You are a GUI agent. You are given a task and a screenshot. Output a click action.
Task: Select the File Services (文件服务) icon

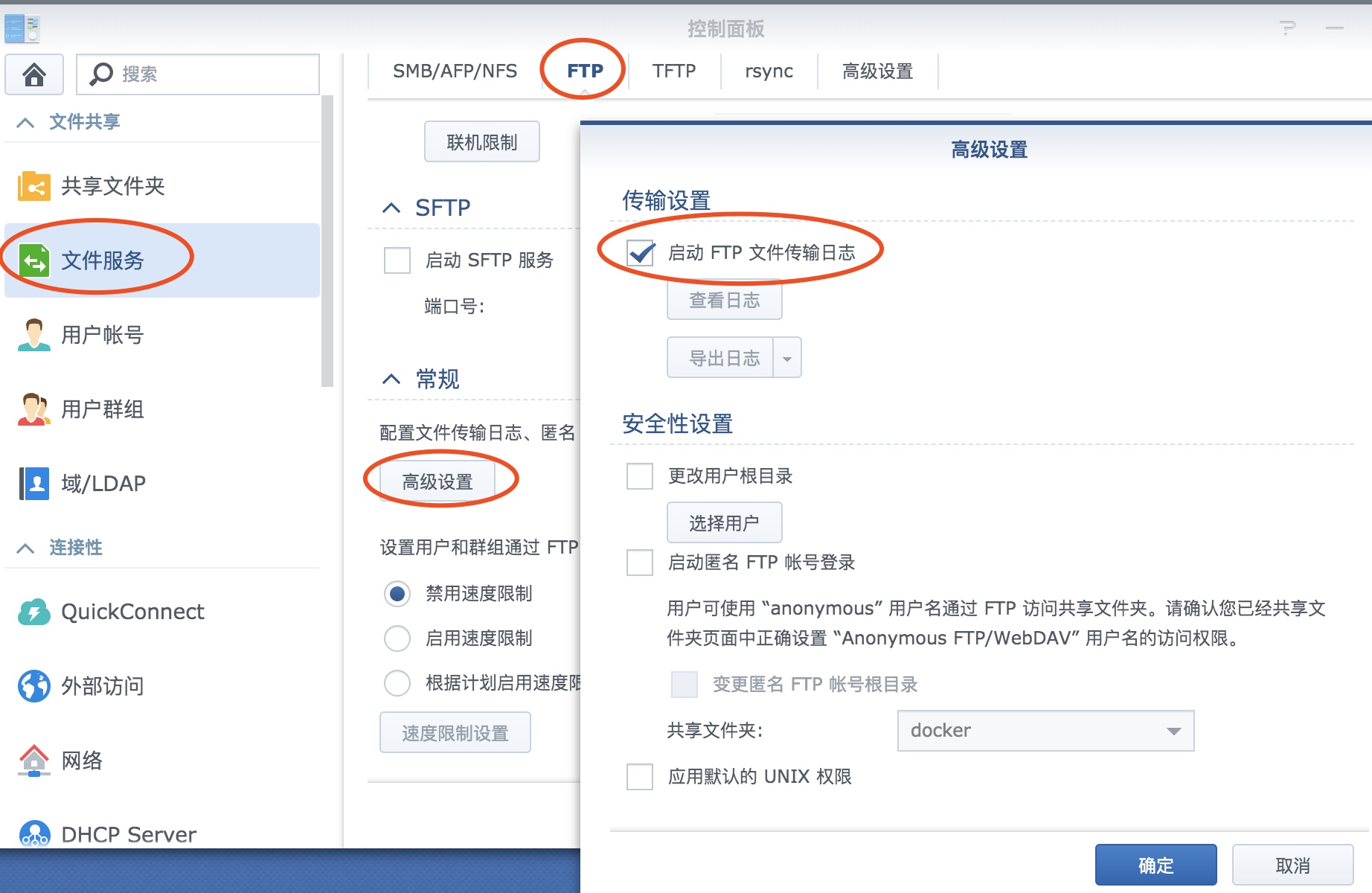(34, 260)
